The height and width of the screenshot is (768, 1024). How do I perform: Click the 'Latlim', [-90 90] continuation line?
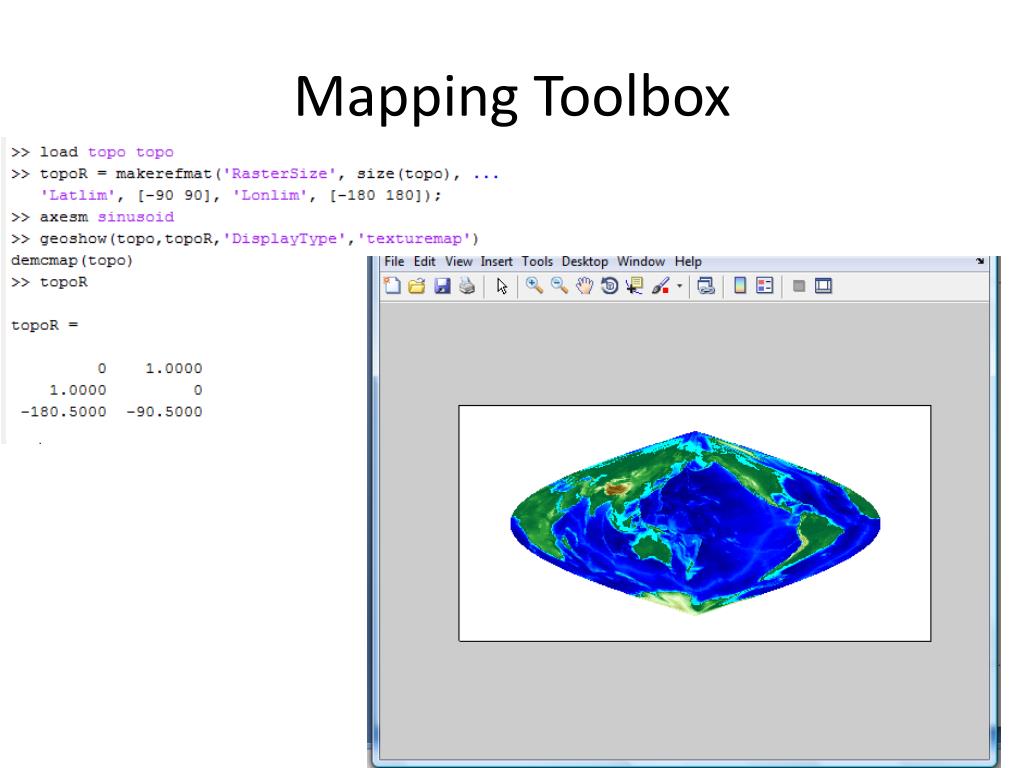point(240,195)
